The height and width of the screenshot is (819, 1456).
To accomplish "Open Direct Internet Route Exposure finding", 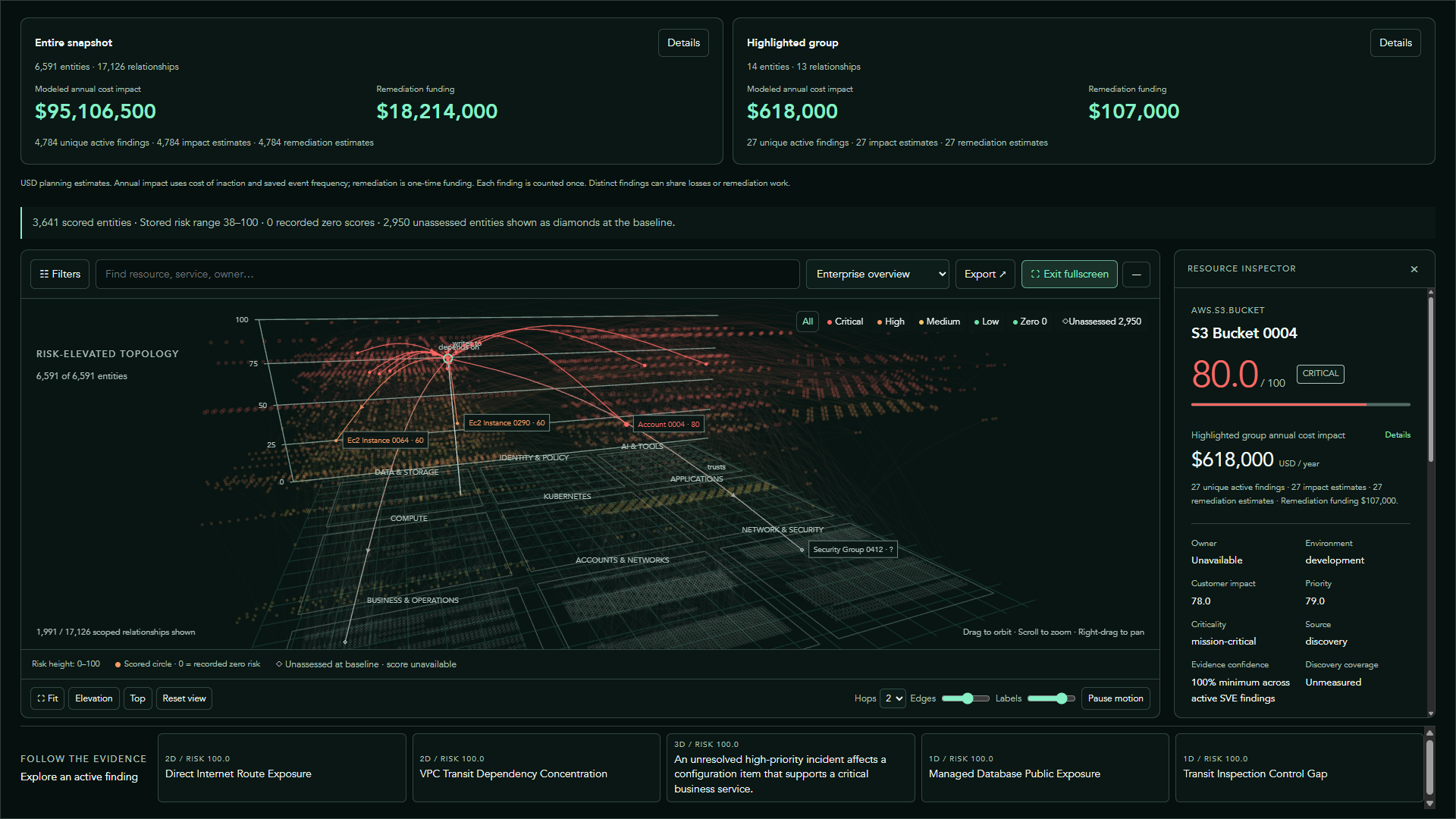I will [x=282, y=767].
